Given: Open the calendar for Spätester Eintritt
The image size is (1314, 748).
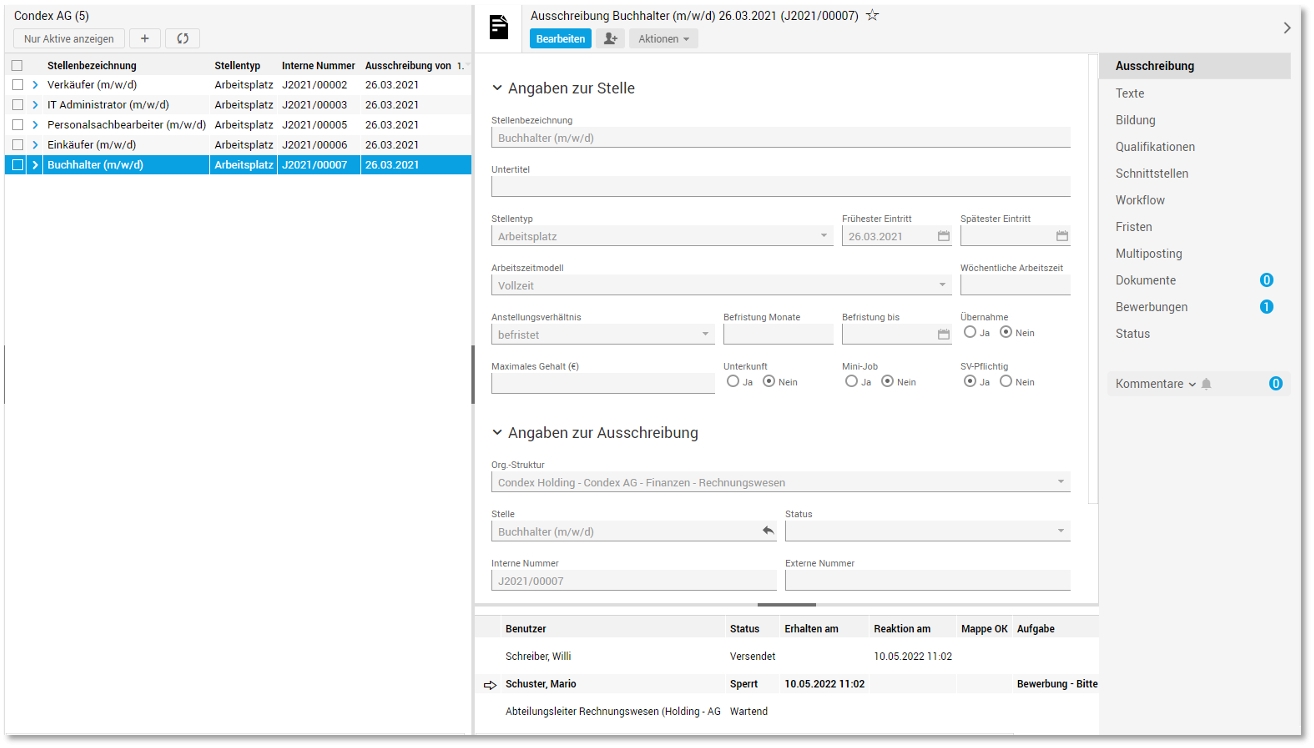Looking at the screenshot, I should click(1062, 237).
